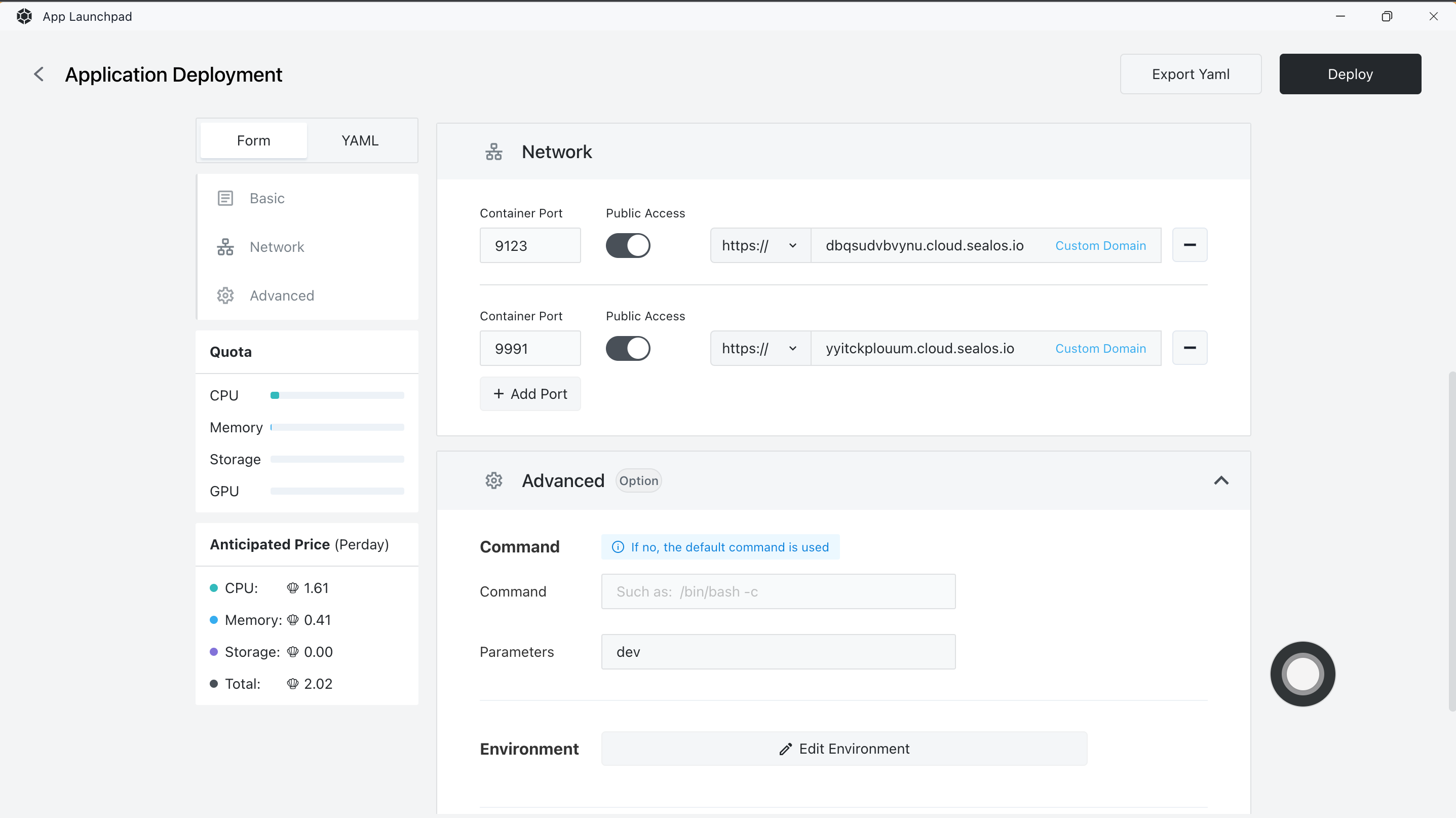
Task: Click the Command input field
Action: pyautogui.click(x=778, y=592)
